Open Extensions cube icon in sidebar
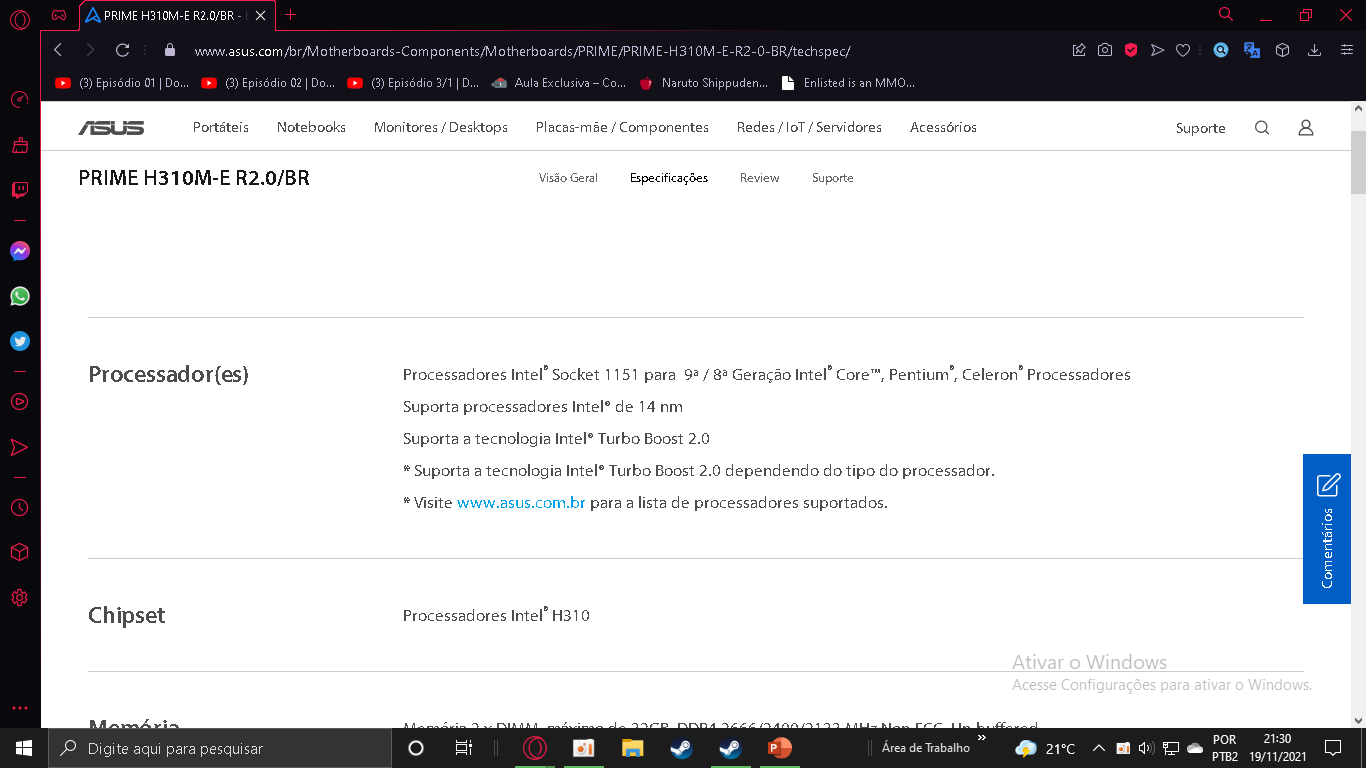Screen dimensions: 1366x768 pos(19,553)
